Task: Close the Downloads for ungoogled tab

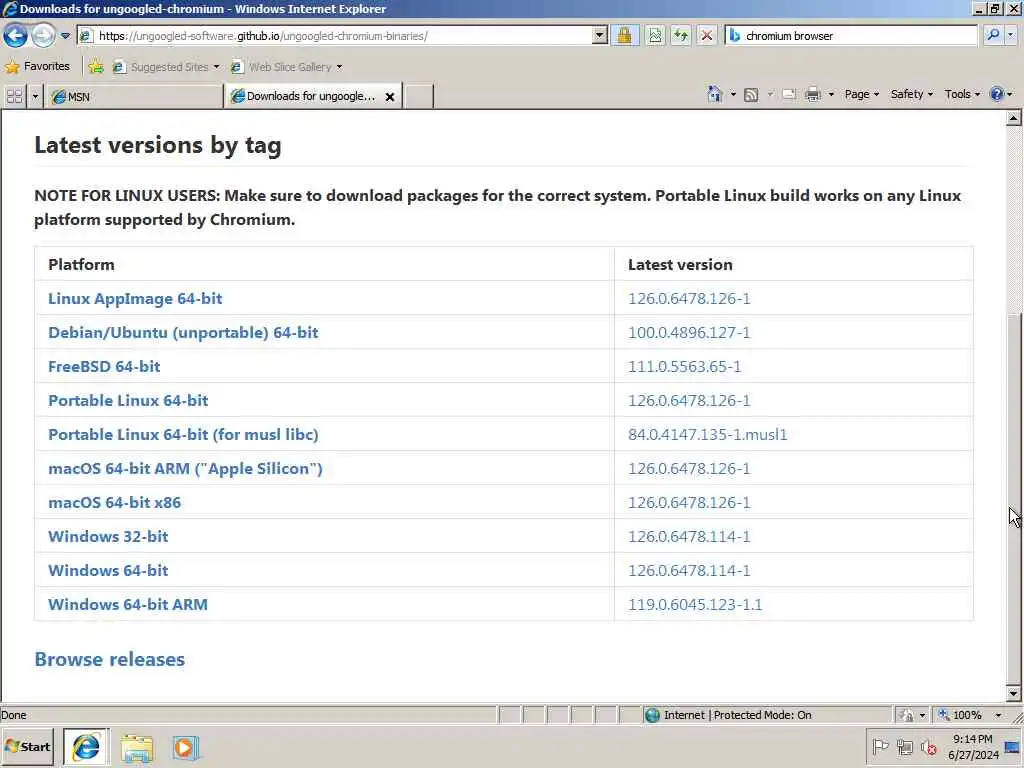Action: (x=390, y=97)
